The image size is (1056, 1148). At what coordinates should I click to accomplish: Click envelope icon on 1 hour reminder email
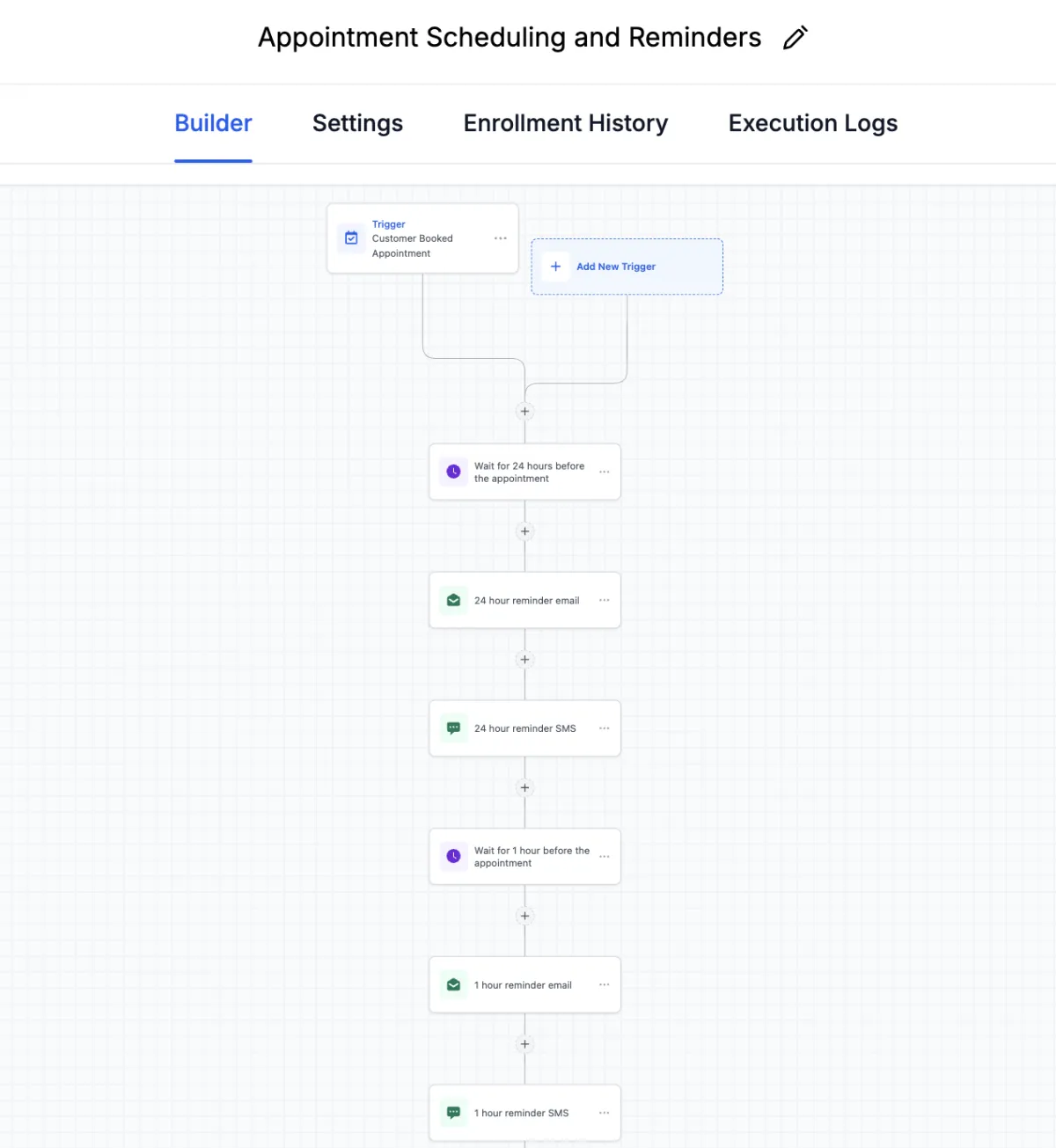pyautogui.click(x=453, y=984)
